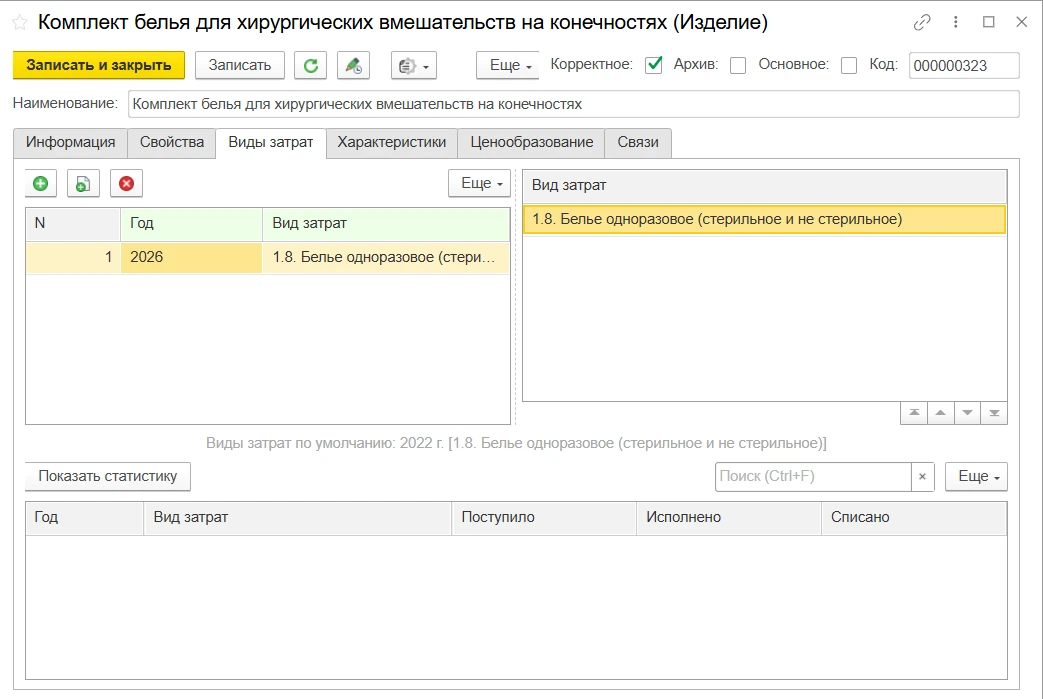Enable the Основное checkbox
1043x699 pixels.
(x=849, y=65)
